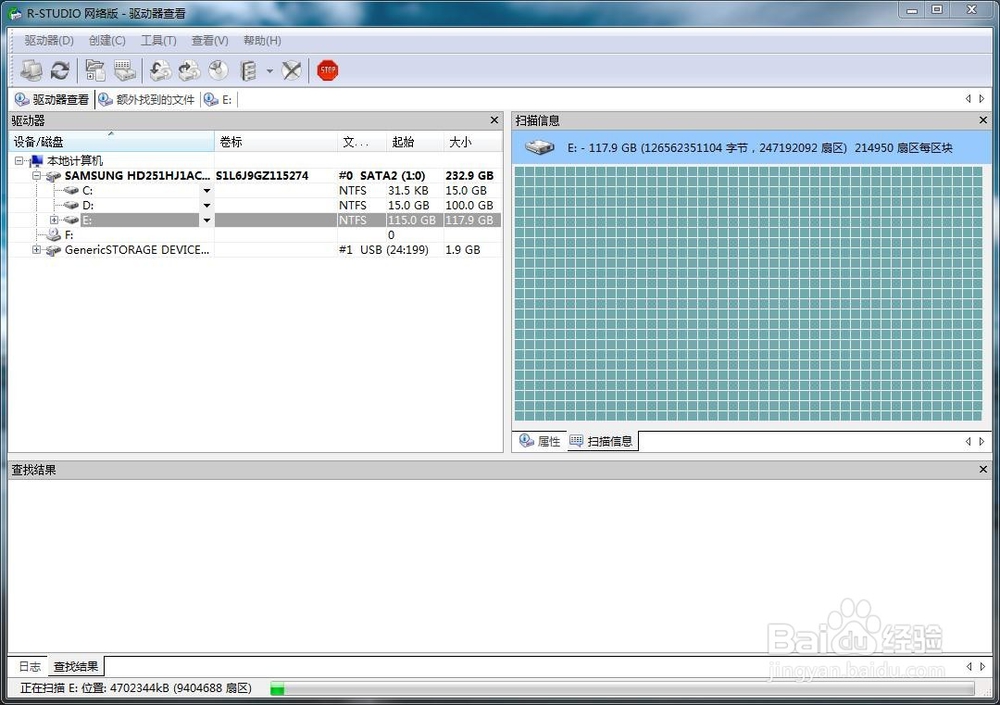Open the 创建(C) menu

click(107, 40)
